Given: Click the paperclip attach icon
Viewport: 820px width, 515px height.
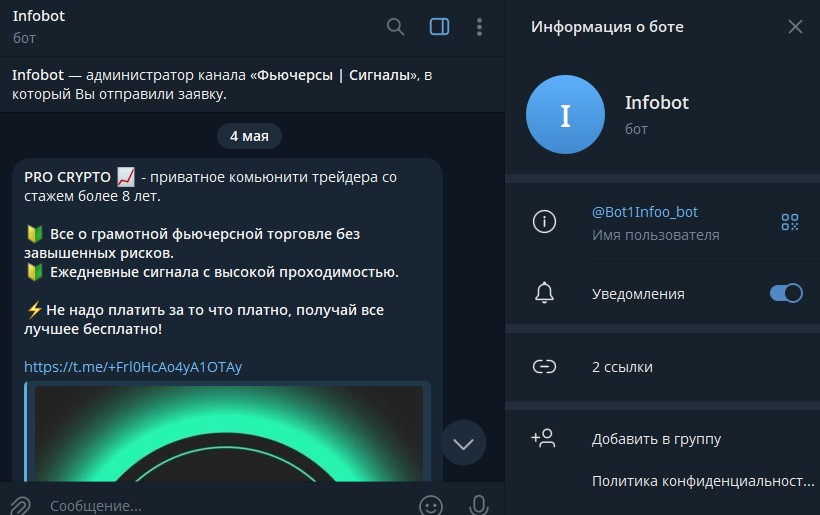Looking at the screenshot, I should pos(20,505).
